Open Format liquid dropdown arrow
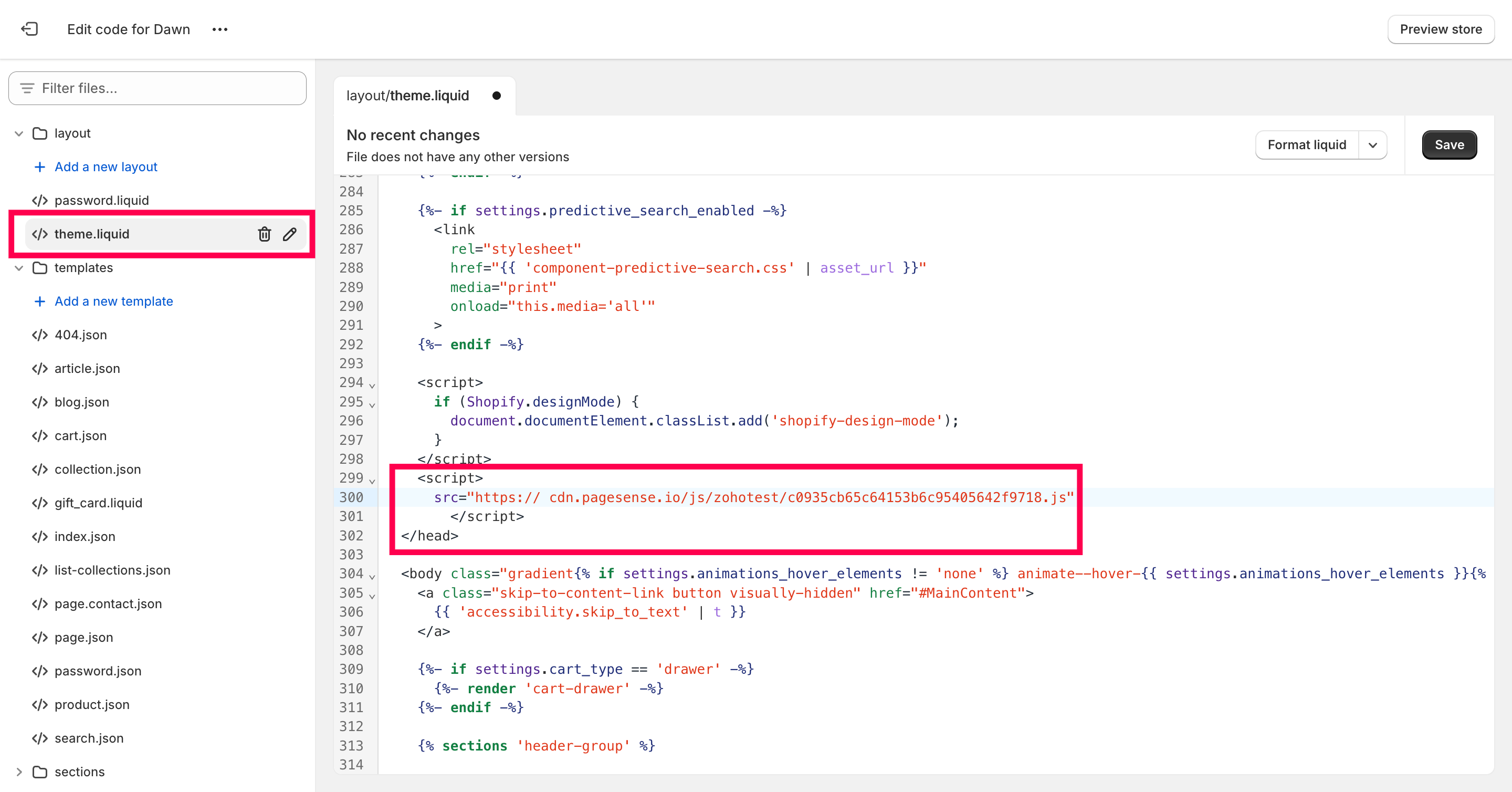Image resolution: width=1512 pixels, height=792 pixels. [1372, 145]
